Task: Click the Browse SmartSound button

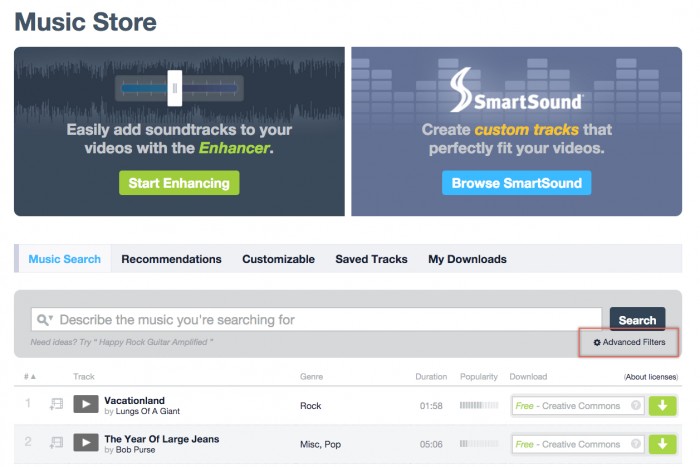Action: point(516,183)
